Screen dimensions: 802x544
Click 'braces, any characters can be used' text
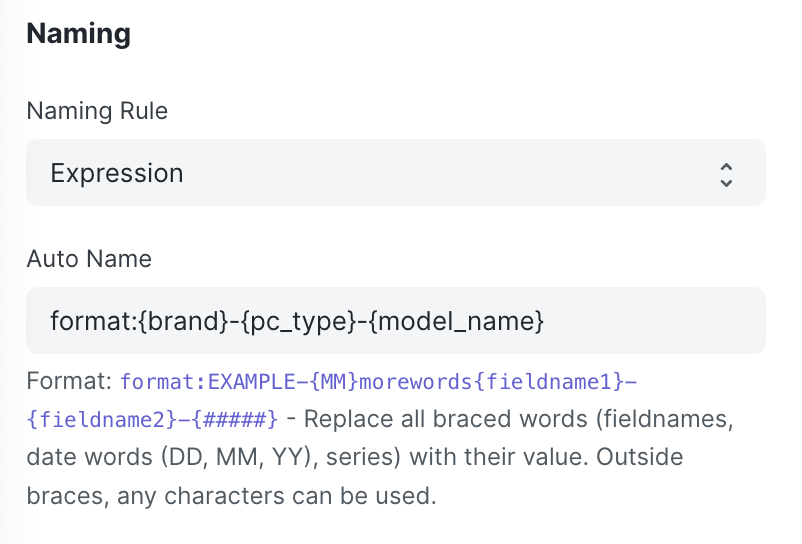tap(231, 495)
